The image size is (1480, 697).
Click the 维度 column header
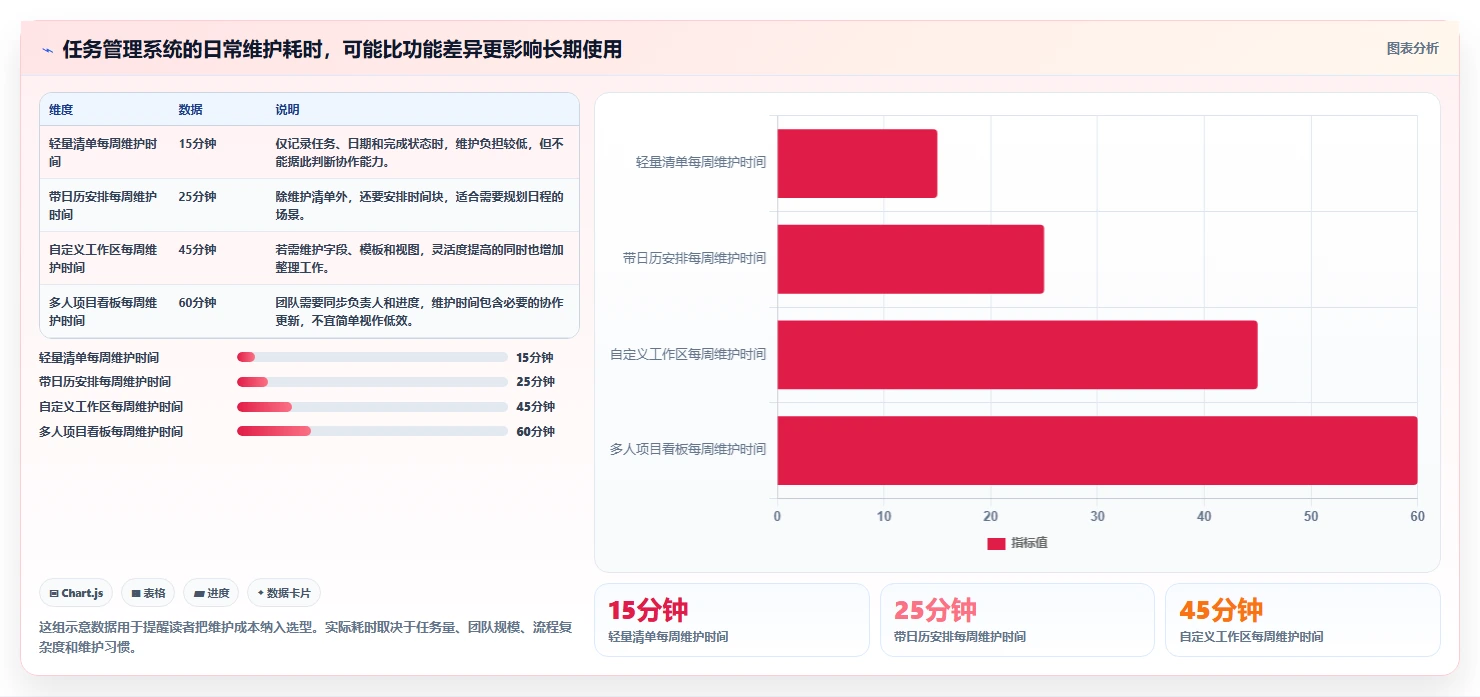pos(61,110)
